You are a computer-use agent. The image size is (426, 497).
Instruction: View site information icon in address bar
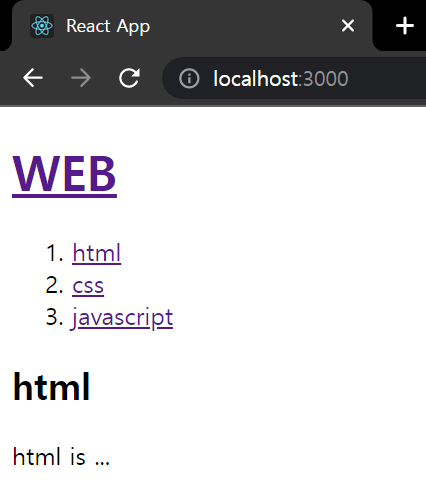(x=189, y=79)
